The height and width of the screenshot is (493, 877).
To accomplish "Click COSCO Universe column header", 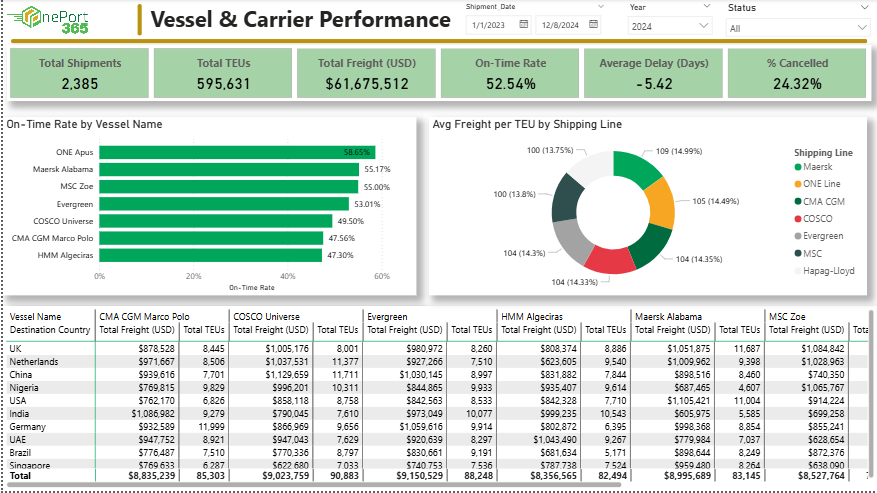I will (266, 317).
